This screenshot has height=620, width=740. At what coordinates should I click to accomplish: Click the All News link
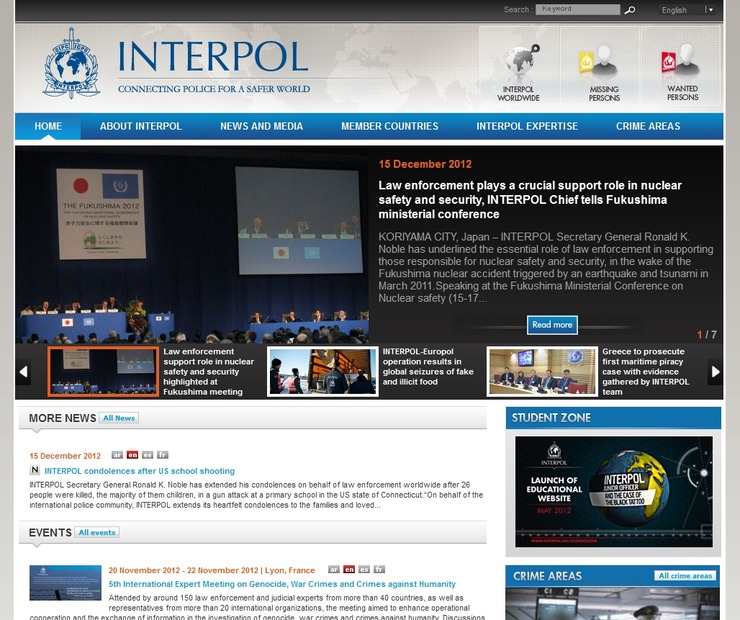[x=119, y=418]
